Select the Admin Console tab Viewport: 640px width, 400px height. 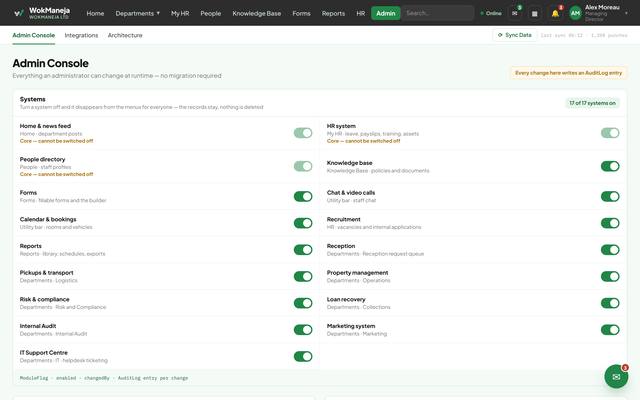coord(33,35)
